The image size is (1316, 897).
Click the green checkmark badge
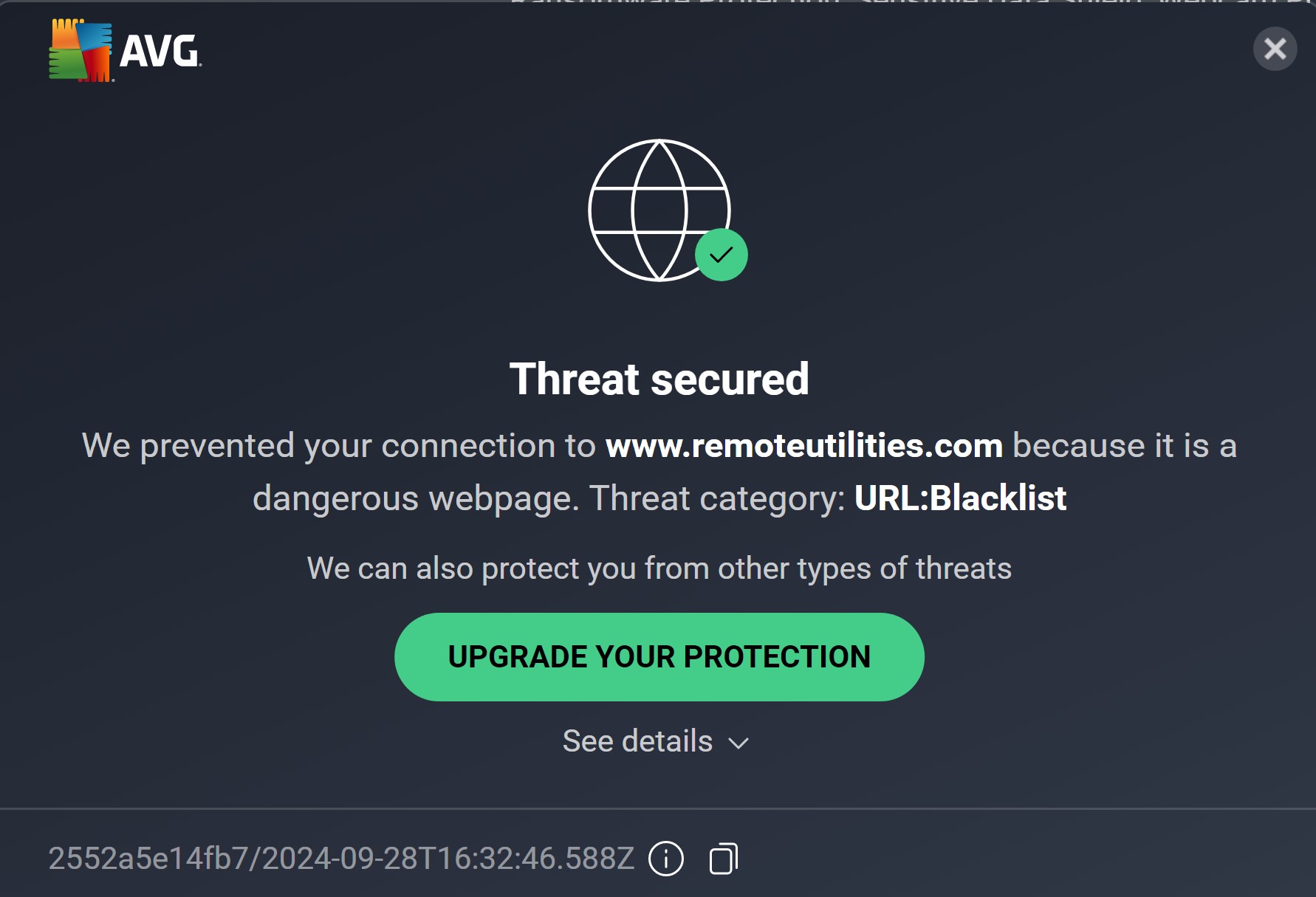tap(722, 255)
